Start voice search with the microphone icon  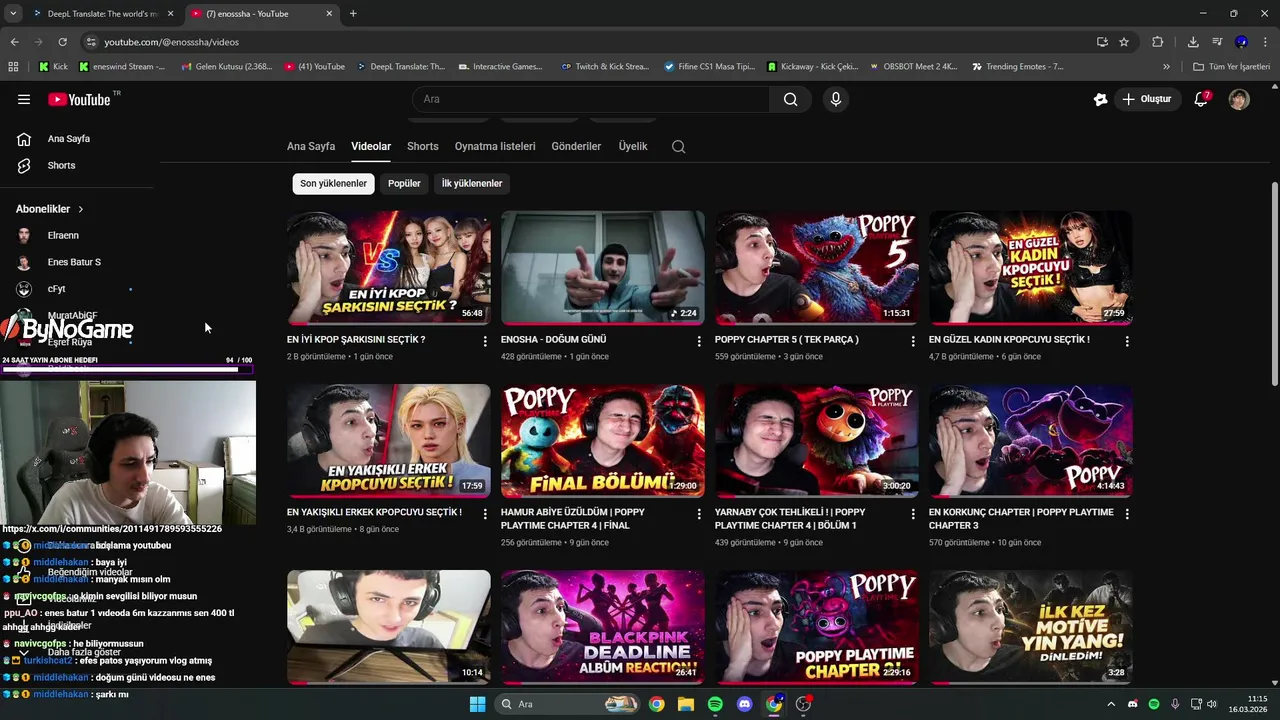pyautogui.click(x=836, y=99)
